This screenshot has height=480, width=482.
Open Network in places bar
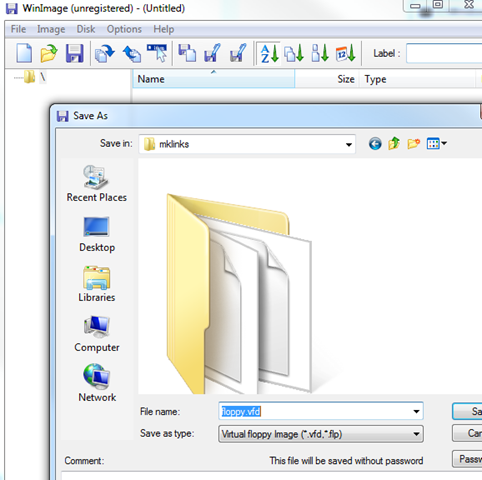97,383
